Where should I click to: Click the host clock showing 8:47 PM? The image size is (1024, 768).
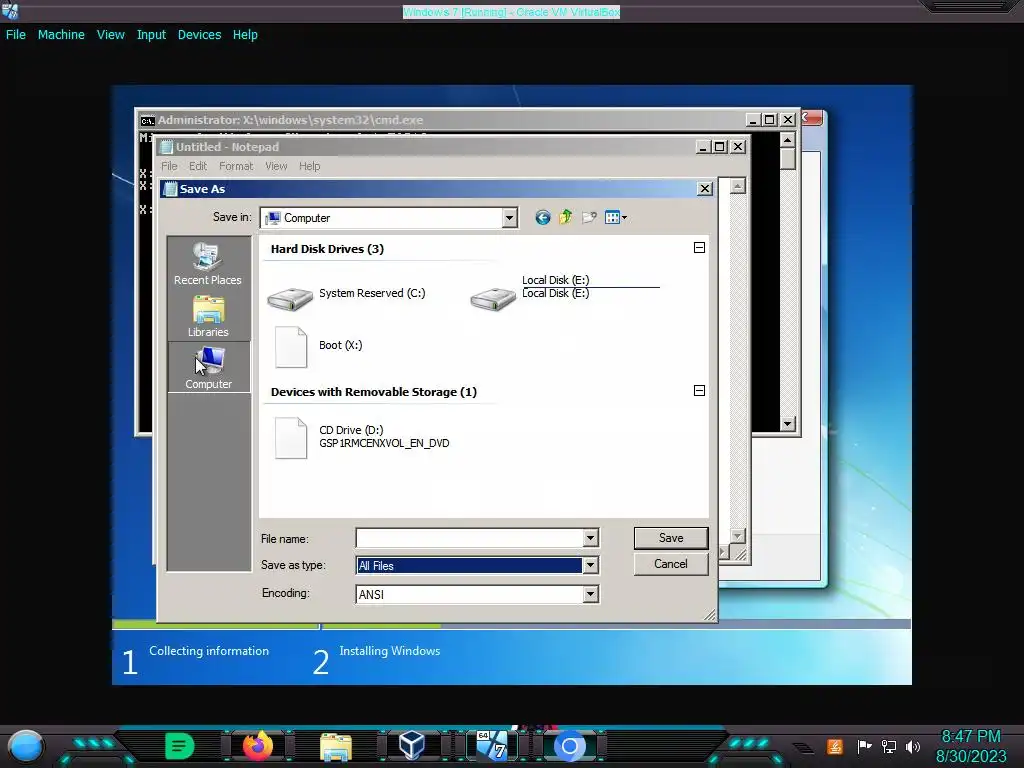970,737
